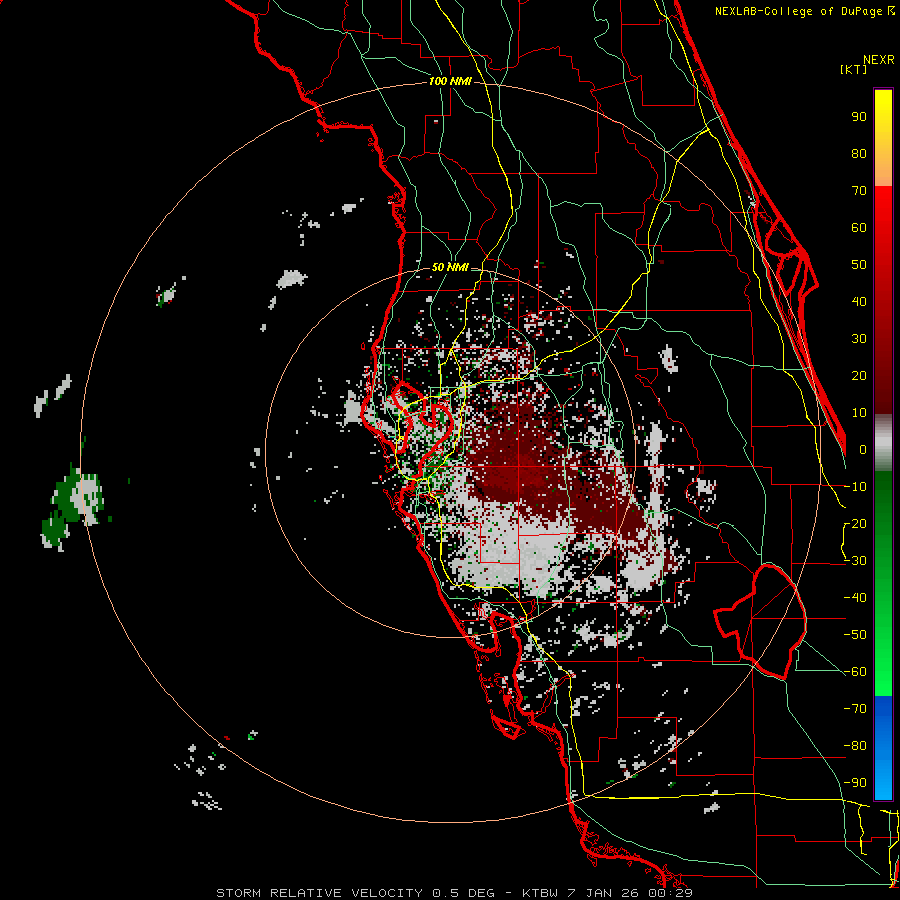Click the -50 value on the velocity scale
Screen dimensions: 900x900
855,635
